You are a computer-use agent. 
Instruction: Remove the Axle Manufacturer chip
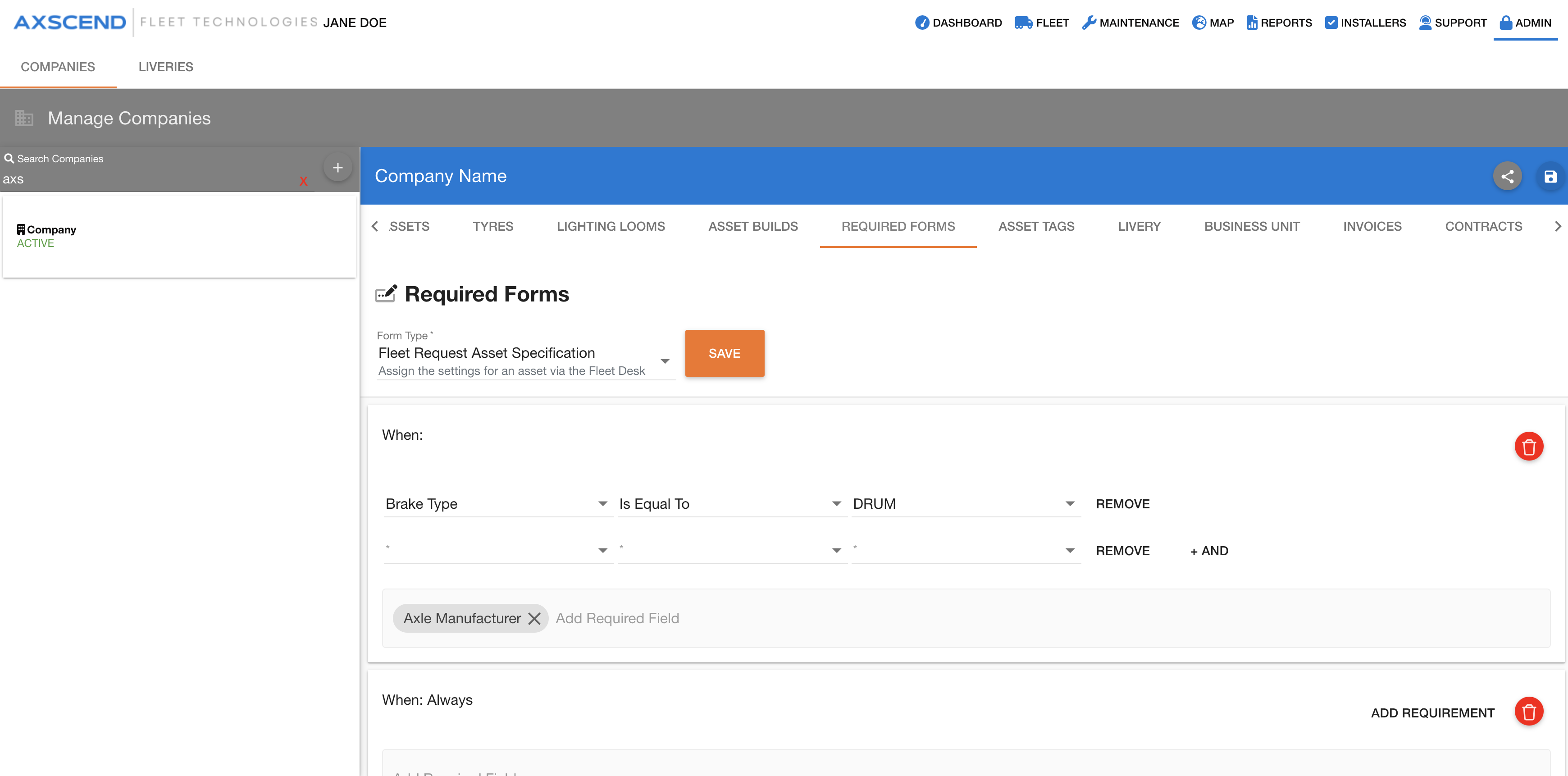[x=534, y=618]
